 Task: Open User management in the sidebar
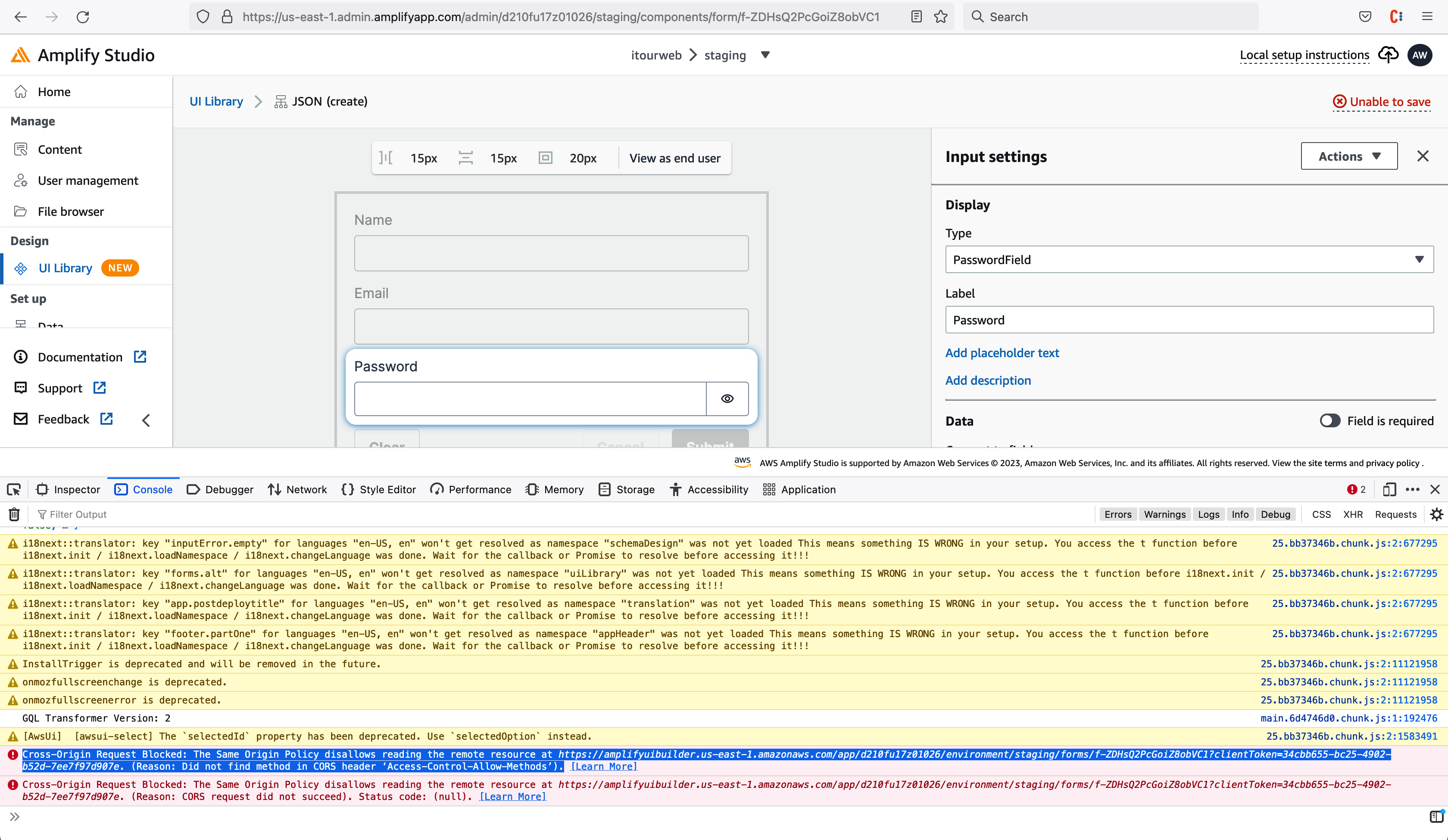[x=87, y=180]
